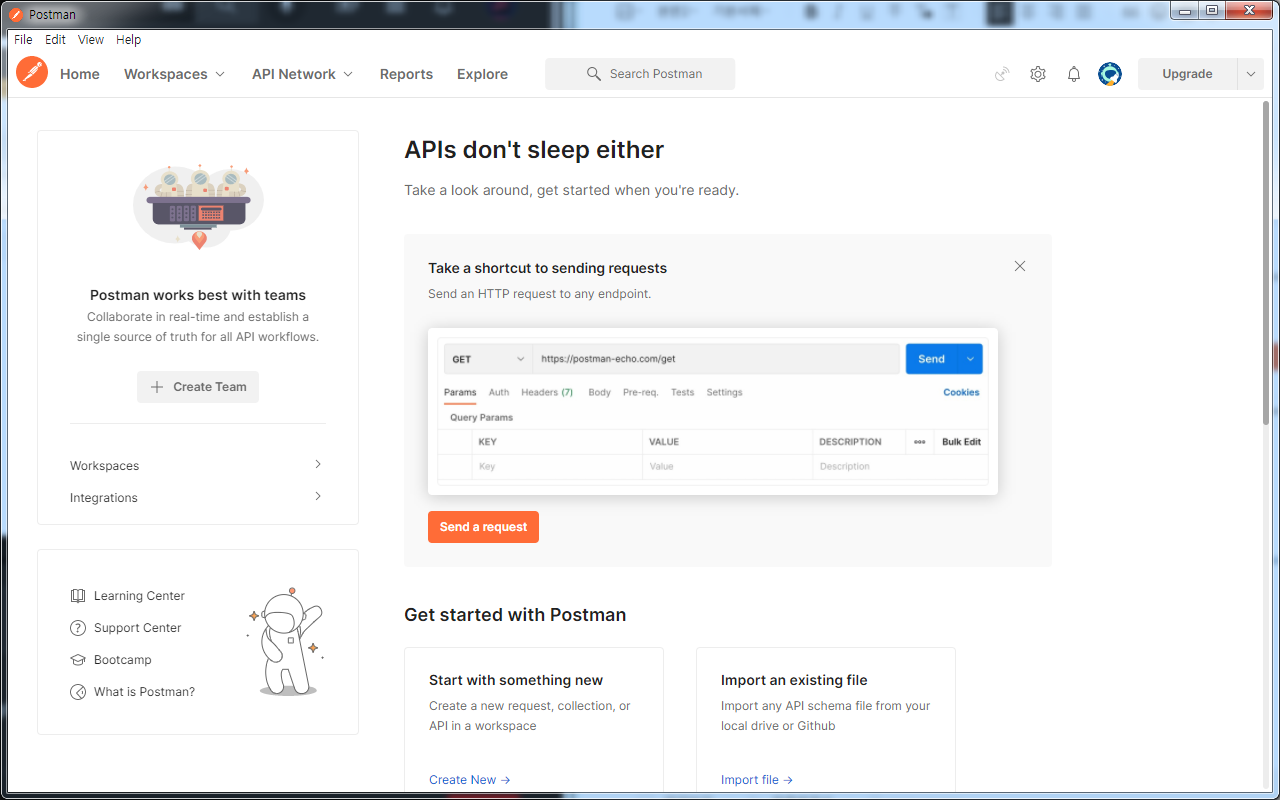The height and width of the screenshot is (800, 1280).
Task: Select Auth tab in request preview
Action: 499,393
